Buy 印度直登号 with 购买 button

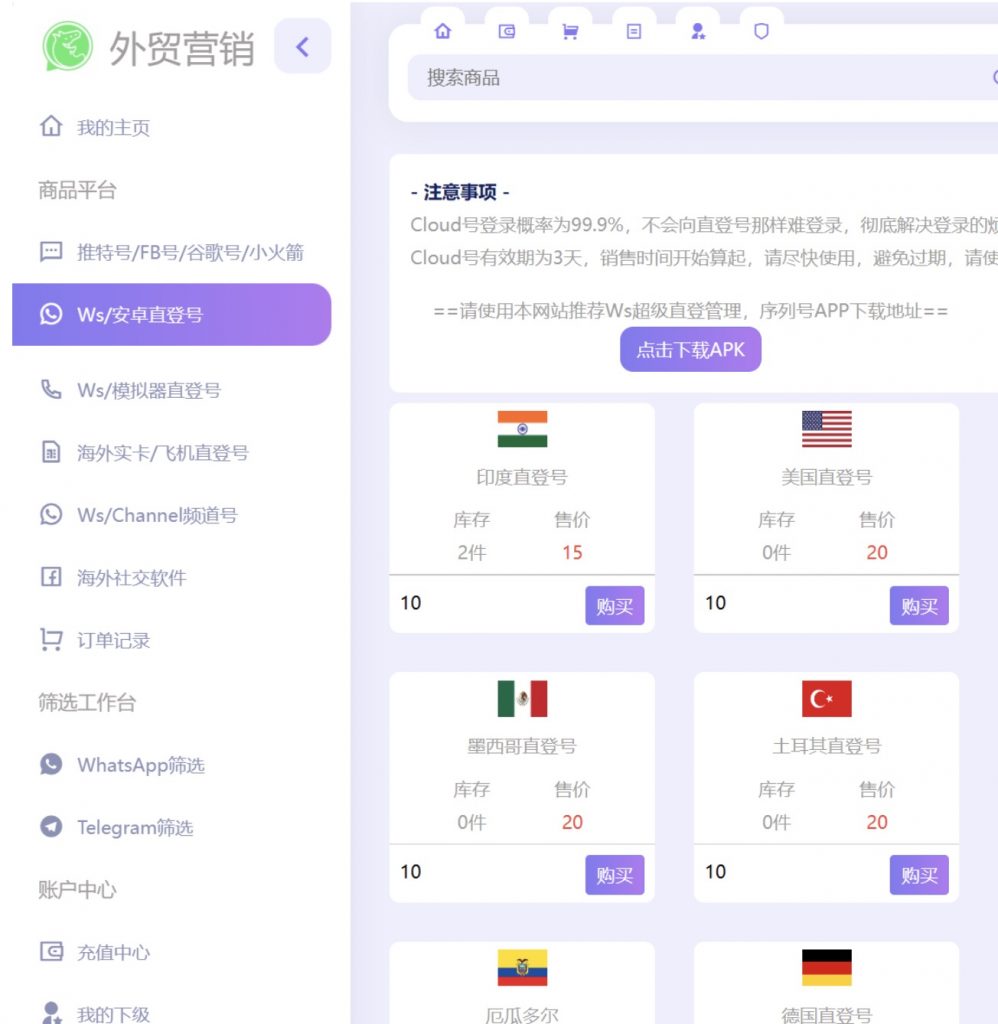click(615, 605)
